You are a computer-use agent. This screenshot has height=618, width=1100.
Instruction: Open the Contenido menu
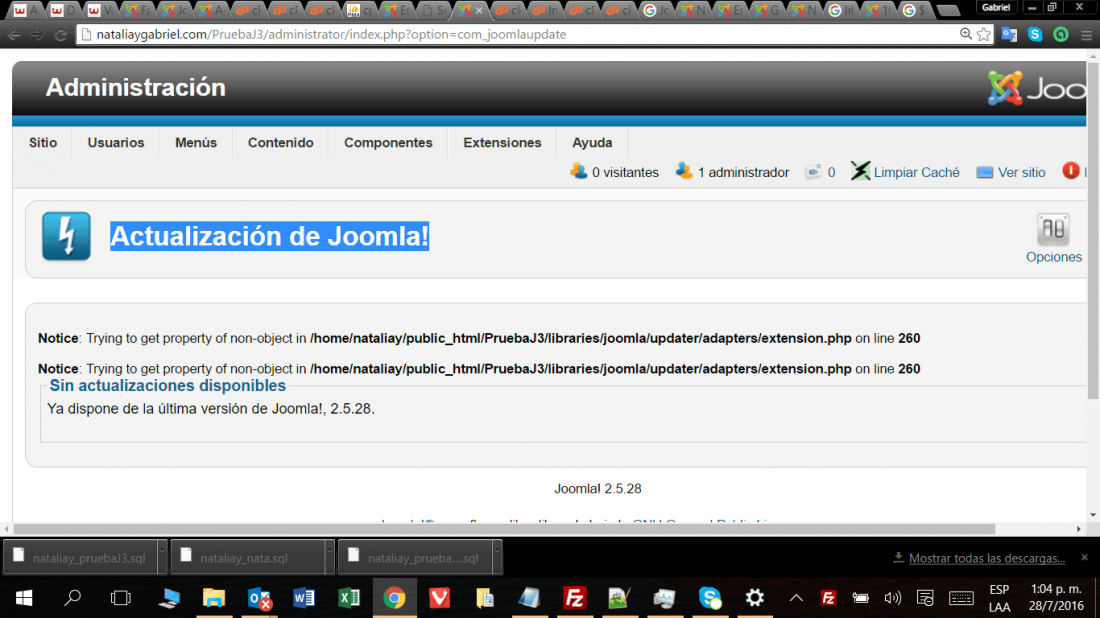pos(281,142)
